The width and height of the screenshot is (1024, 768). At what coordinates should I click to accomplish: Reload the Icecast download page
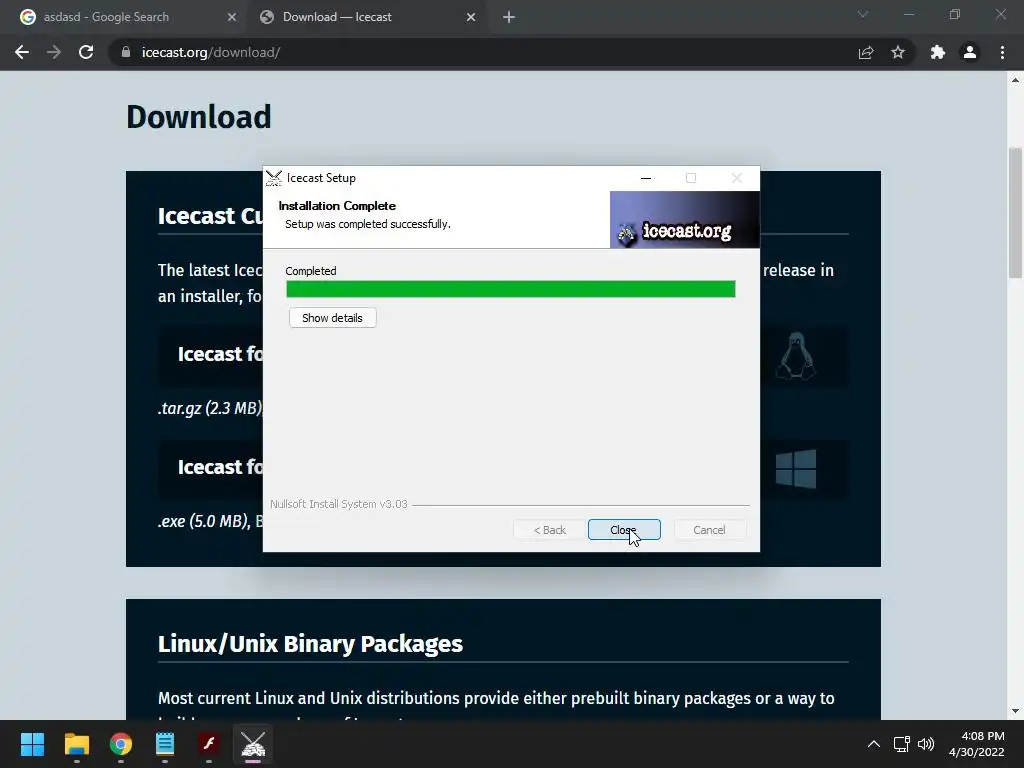tap(86, 52)
